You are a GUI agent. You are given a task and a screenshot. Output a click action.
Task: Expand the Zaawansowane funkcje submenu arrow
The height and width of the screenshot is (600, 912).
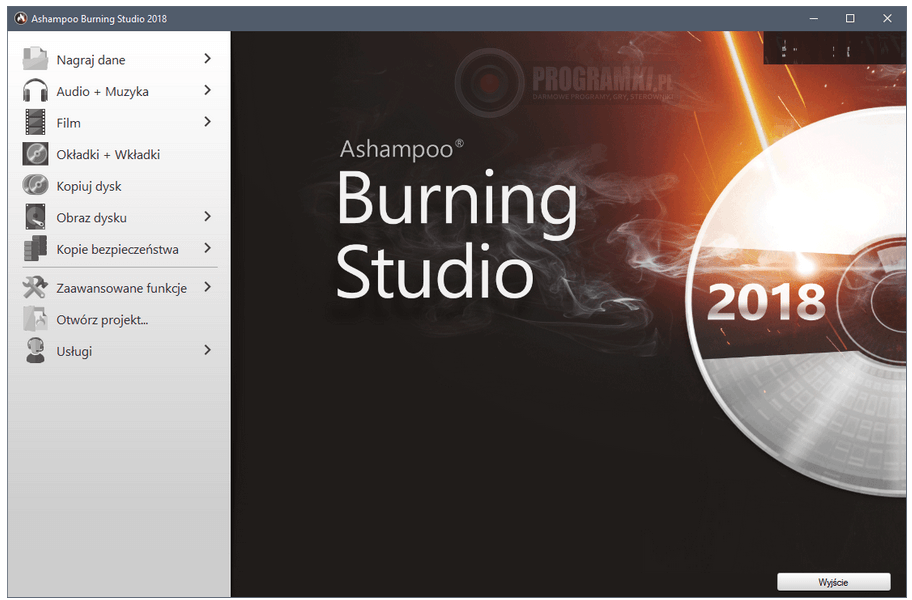(207, 287)
